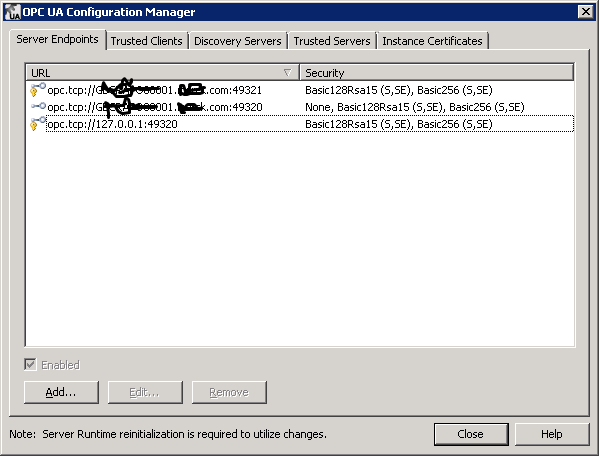Click the OPC UA app icon in the title bar
The width and height of the screenshot is (599, 456).
(13, 12)
